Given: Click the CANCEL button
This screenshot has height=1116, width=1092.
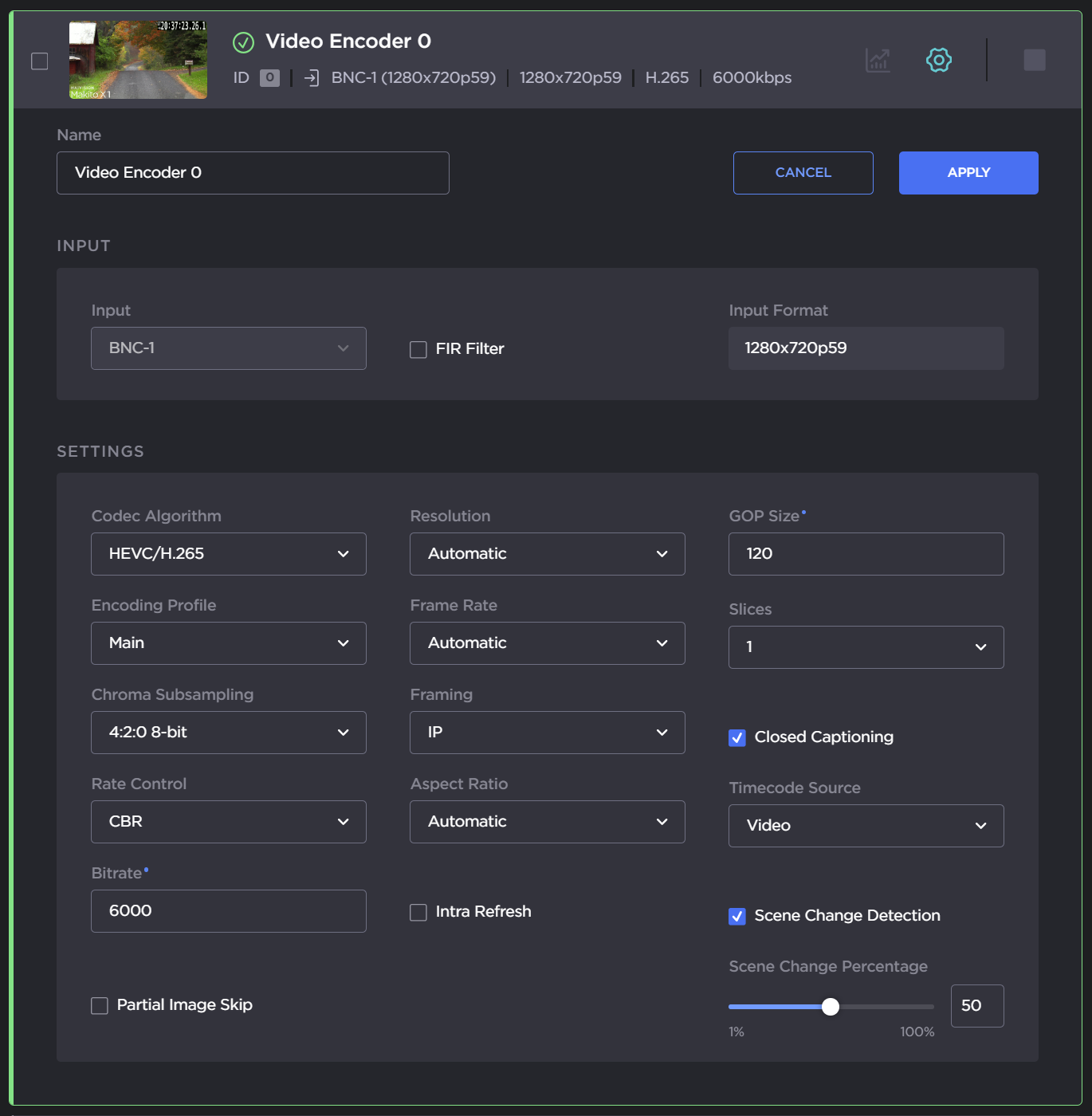Looking at the screenshot, I should (x=803, y=172).
